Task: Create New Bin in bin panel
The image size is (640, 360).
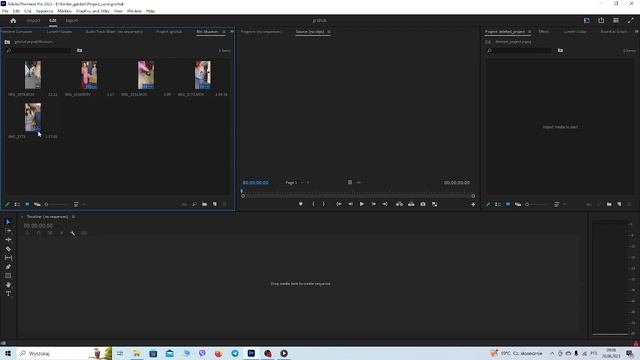Action: [x=204, y=204]
